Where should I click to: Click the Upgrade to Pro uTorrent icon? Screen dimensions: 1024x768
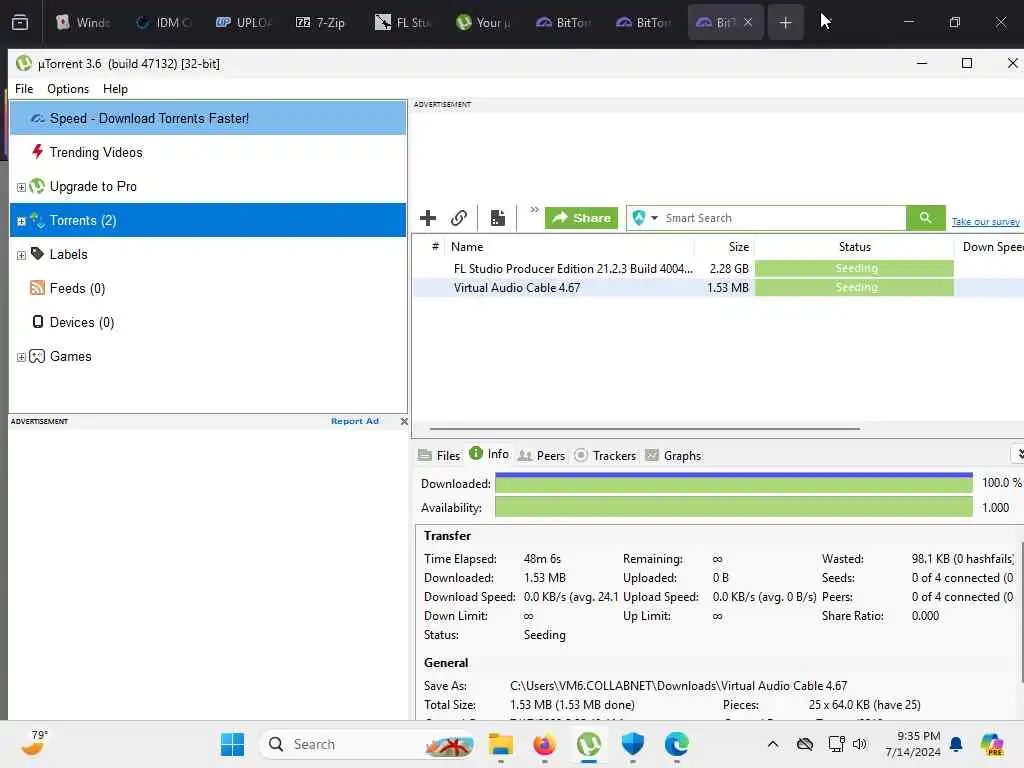37,186
